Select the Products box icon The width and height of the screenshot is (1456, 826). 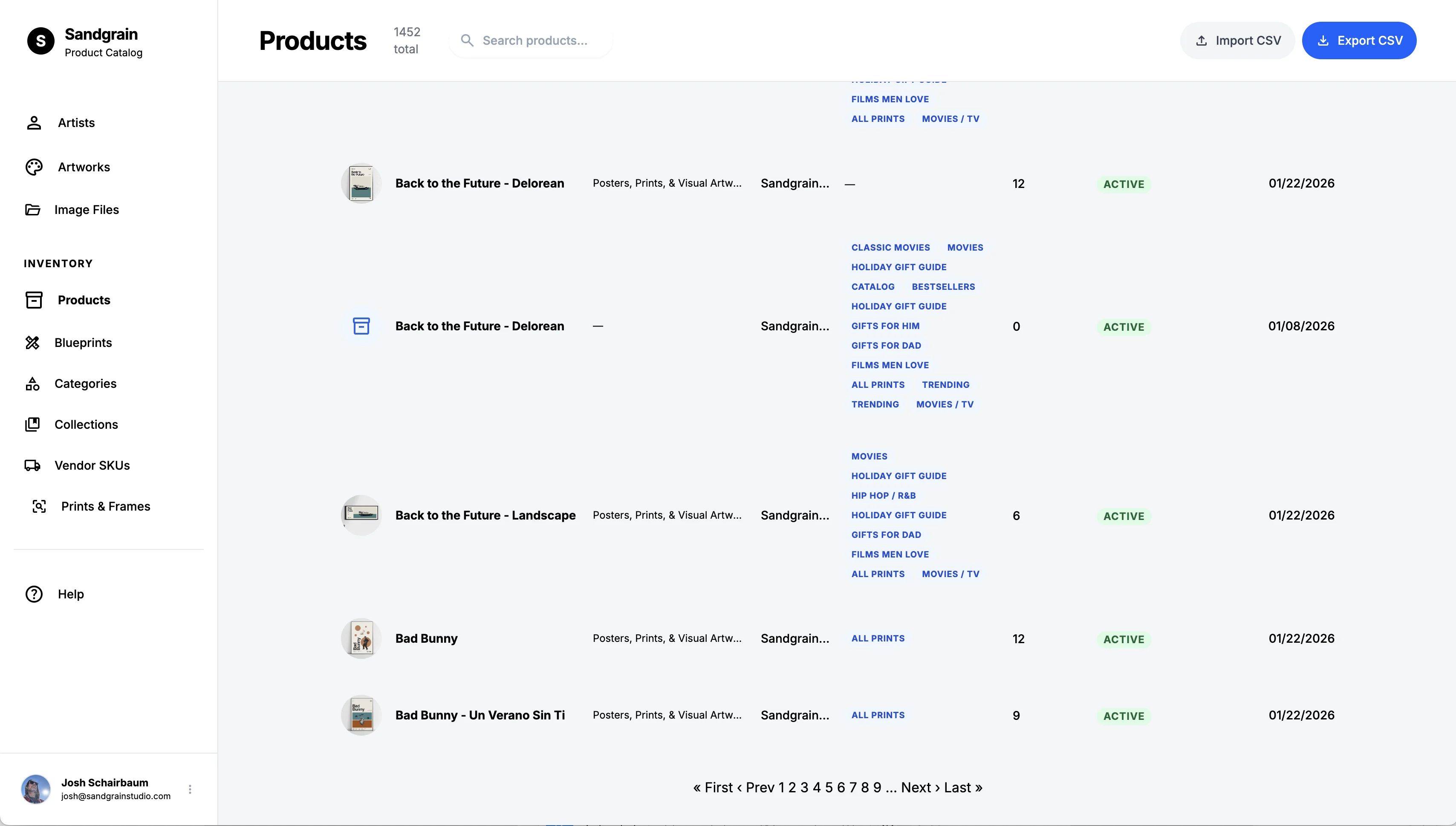click(34, 300)
